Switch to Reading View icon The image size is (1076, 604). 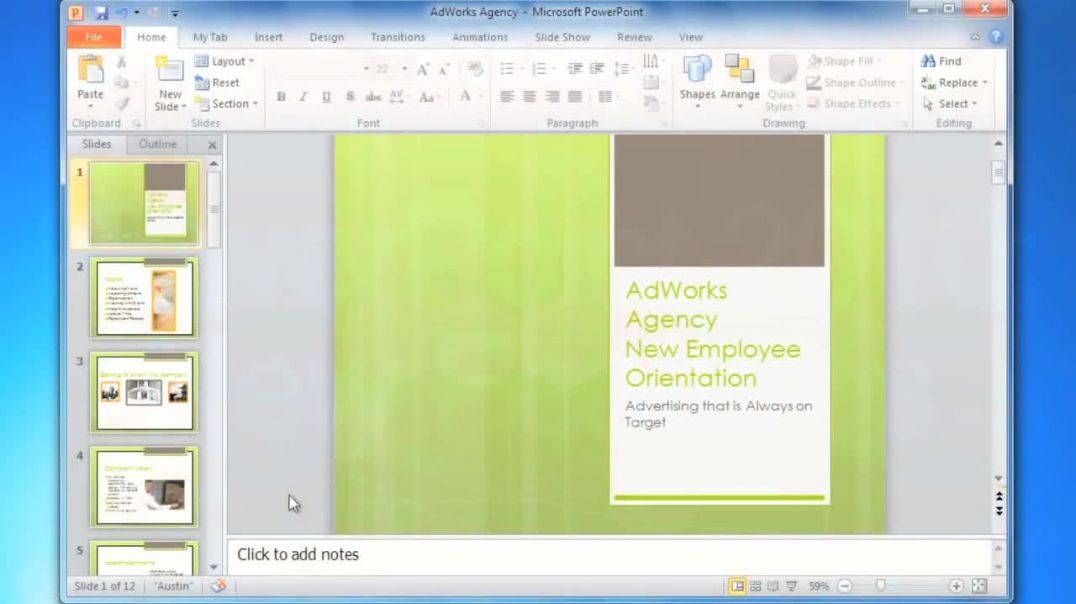(773, 586)
